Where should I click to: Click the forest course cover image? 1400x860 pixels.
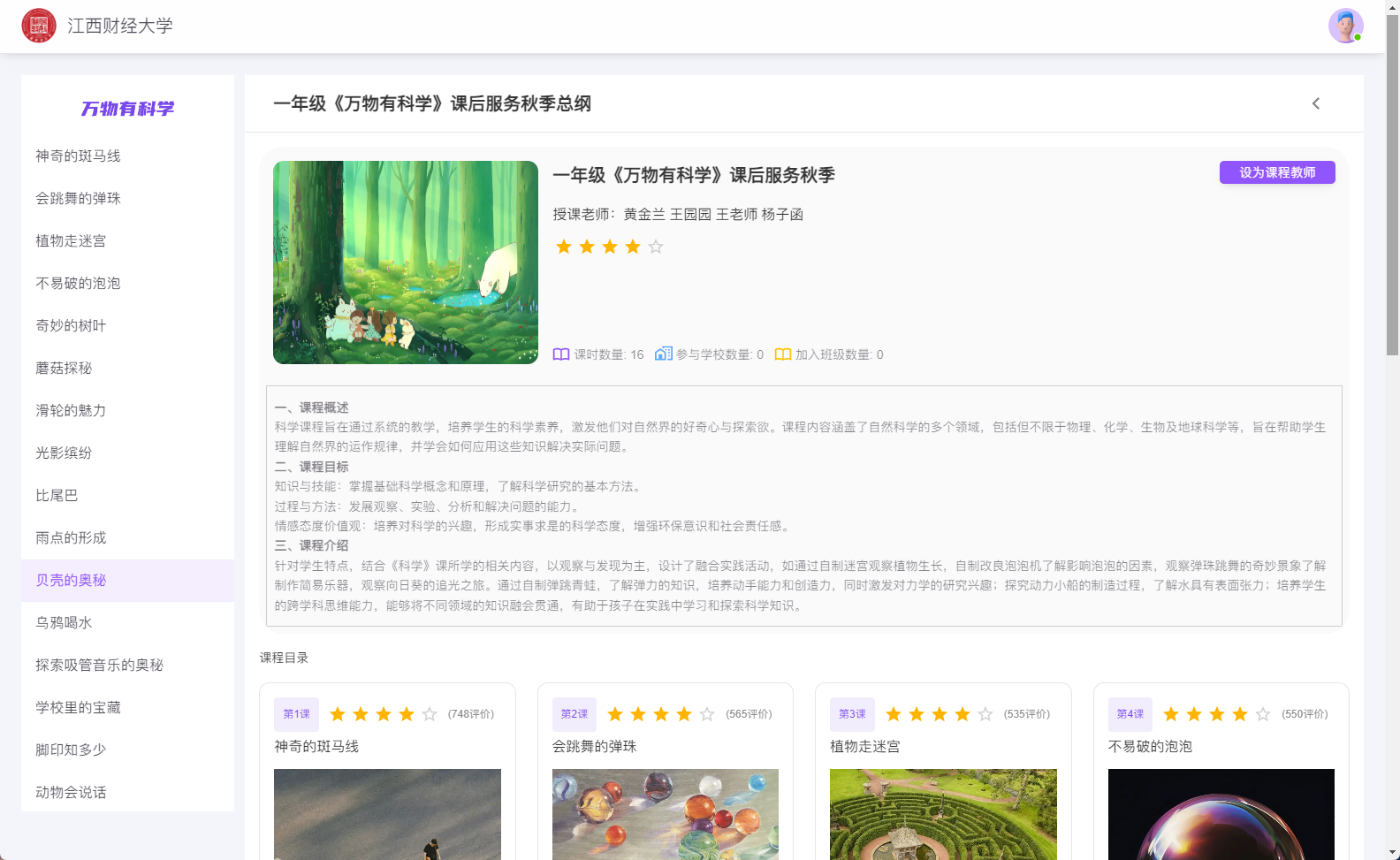(406, 263)
